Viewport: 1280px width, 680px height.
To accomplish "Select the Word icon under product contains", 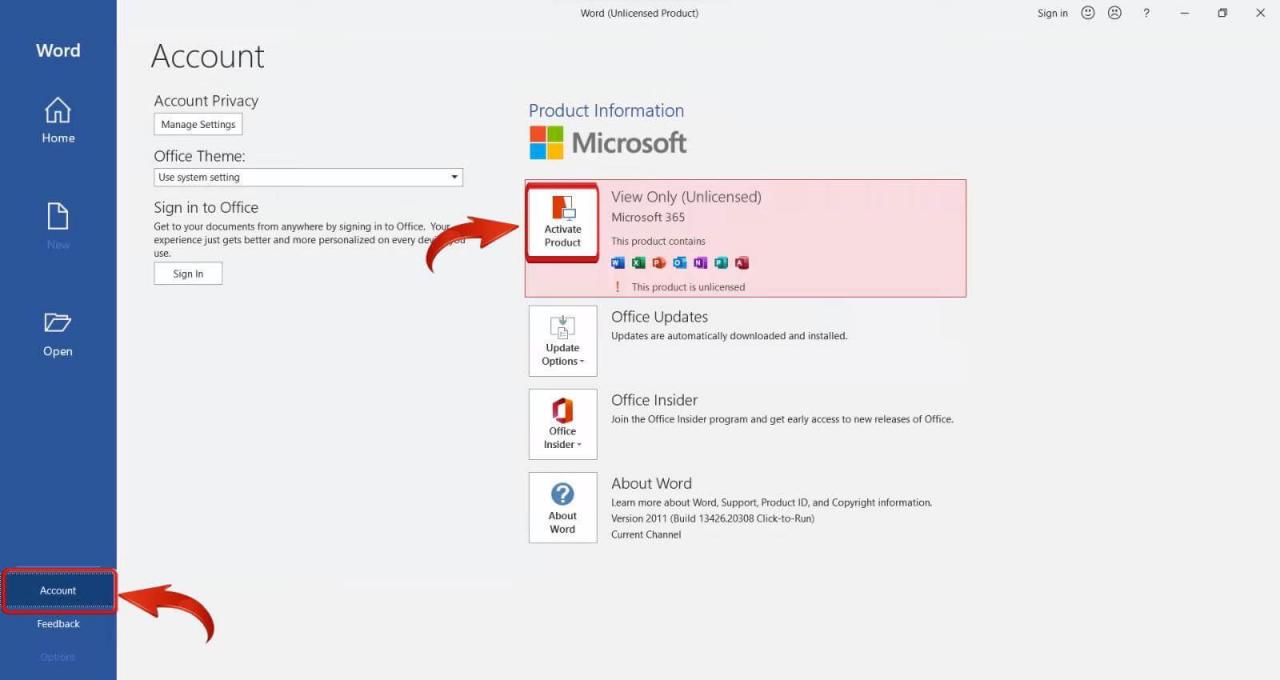I will [x=618, y=262].
